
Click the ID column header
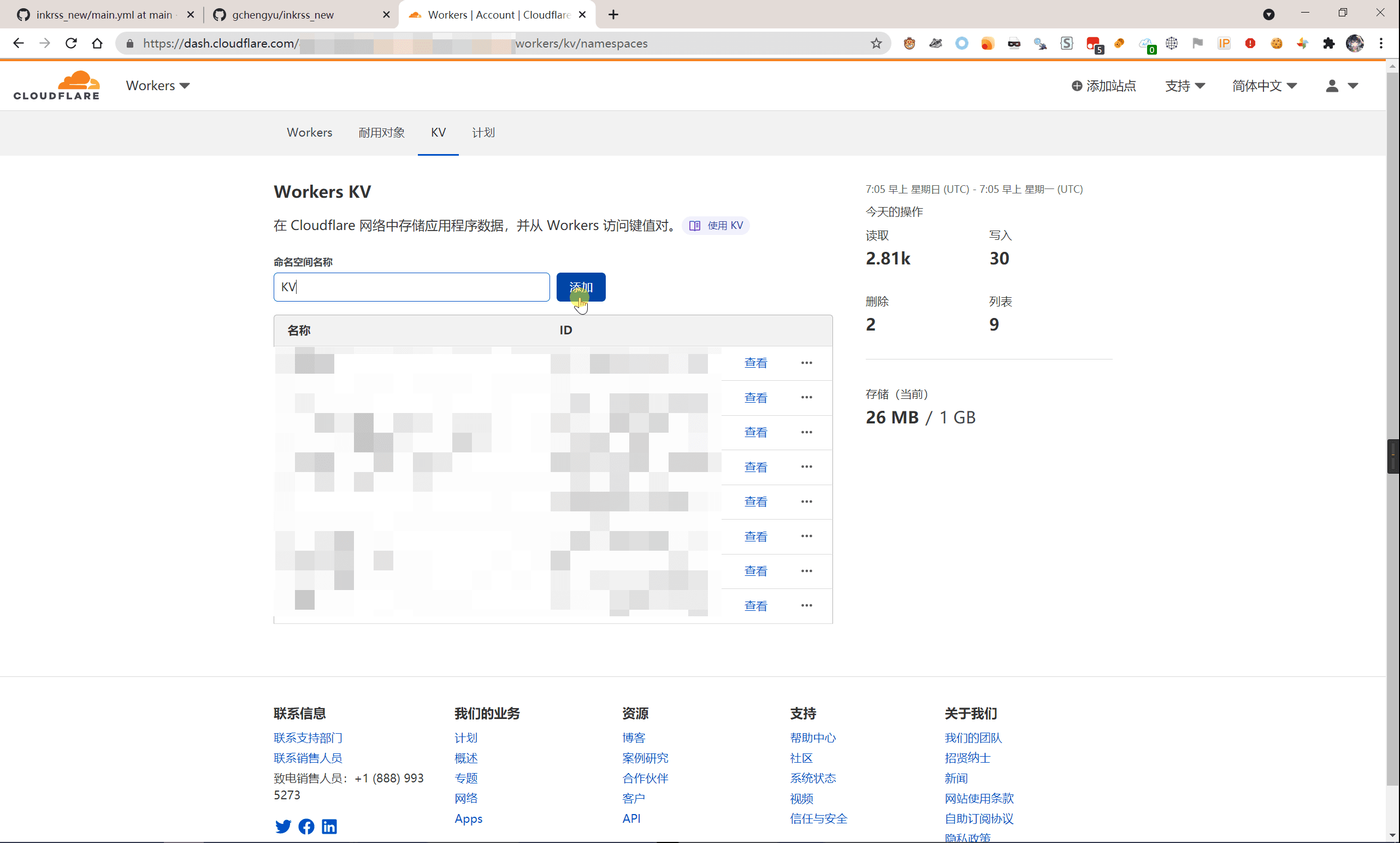(566, 330)
